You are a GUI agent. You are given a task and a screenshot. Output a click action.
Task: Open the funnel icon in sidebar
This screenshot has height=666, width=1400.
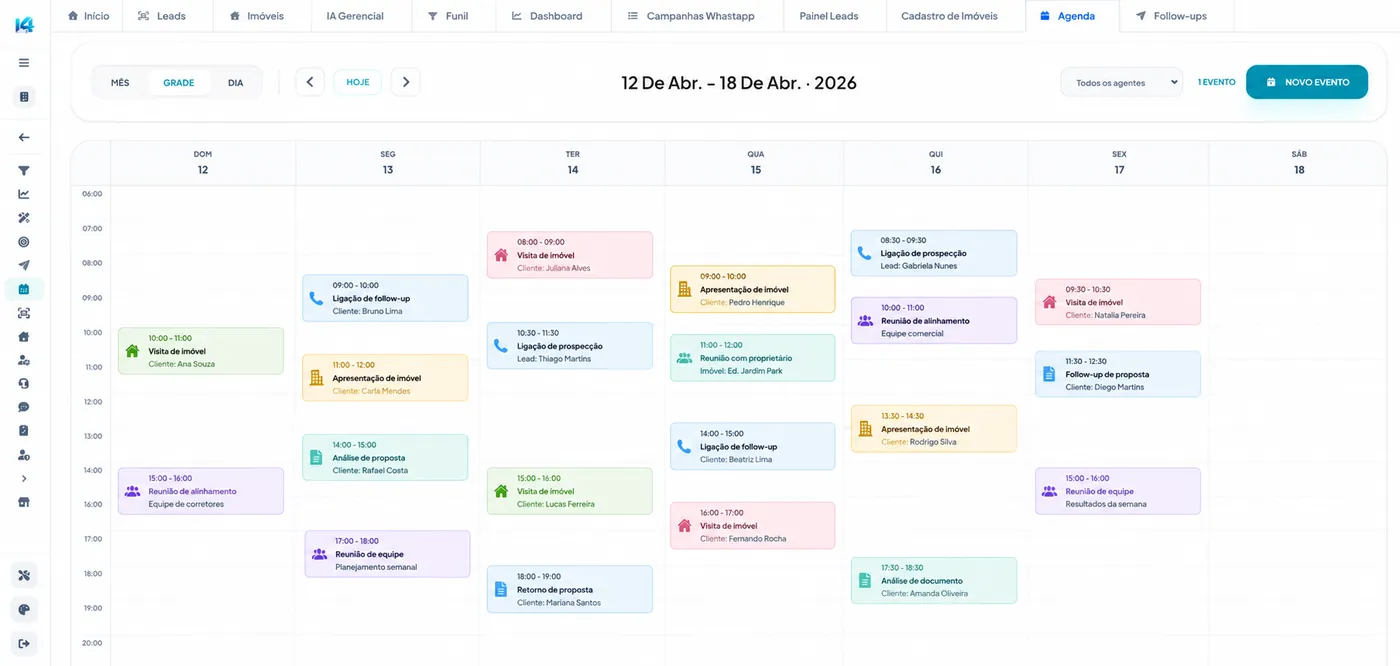click(24, 171)
